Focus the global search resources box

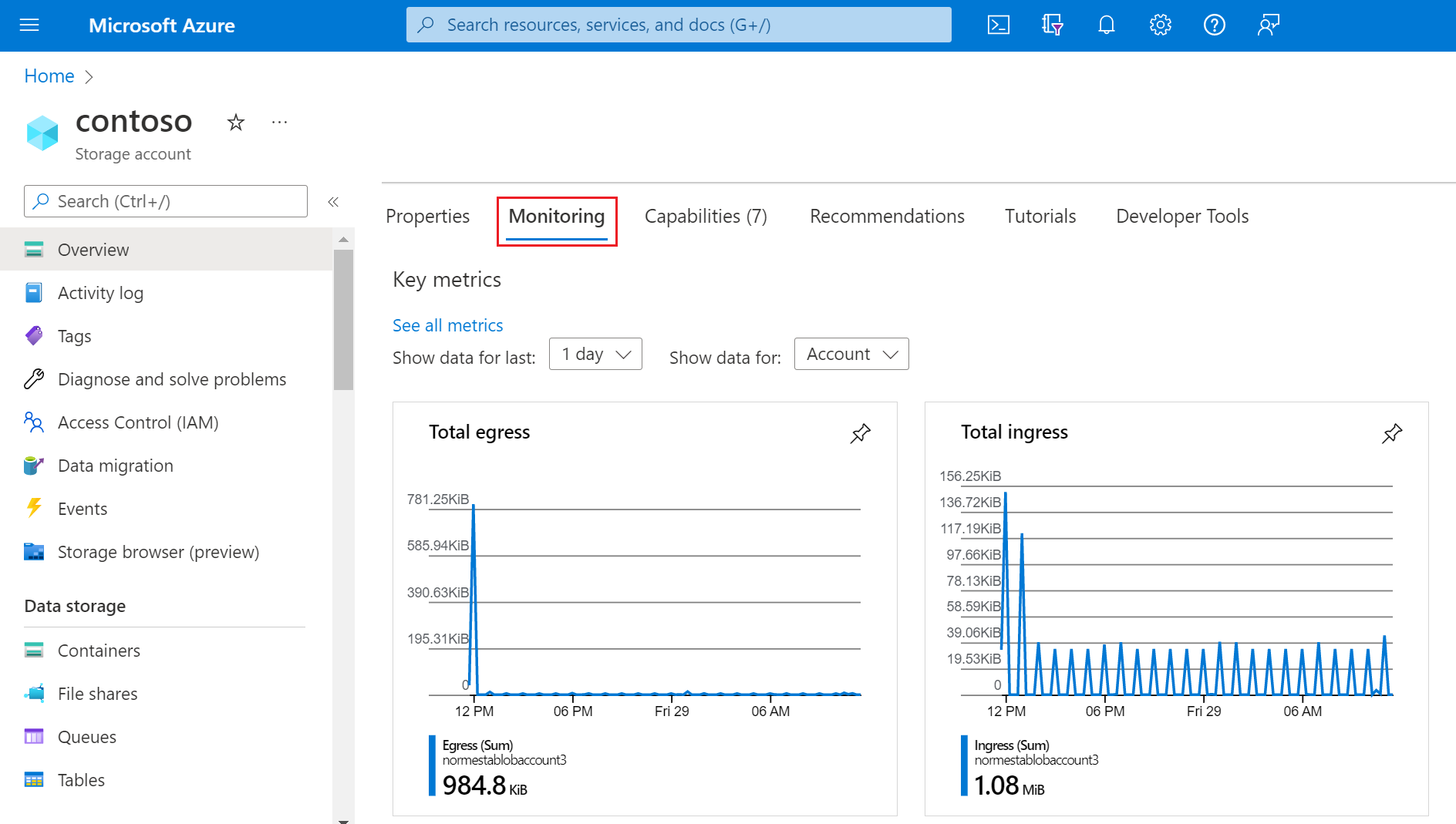[x=679, y=25]
